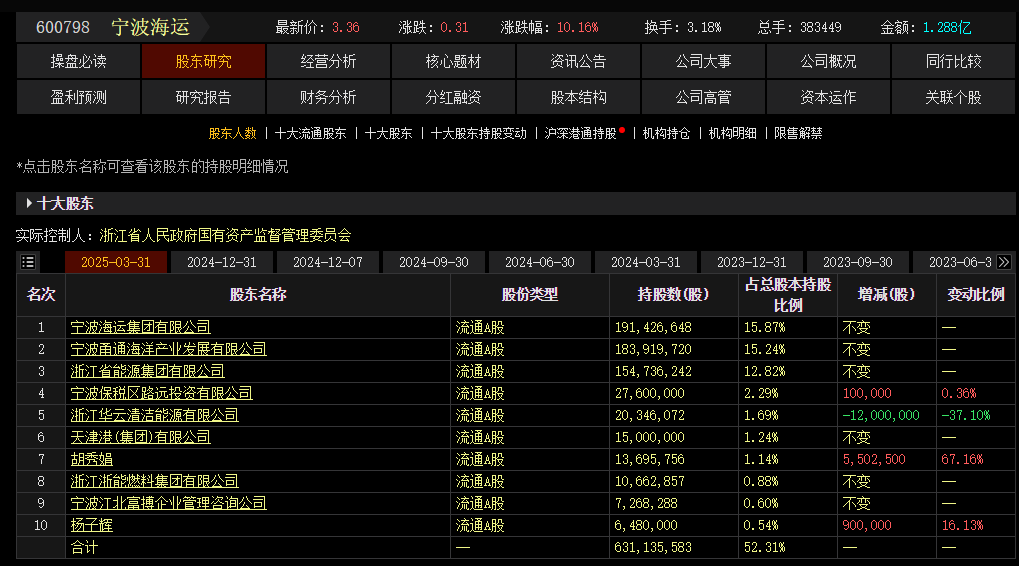This screenshot has width=1019, height=566.
Task: Click the 增减(股) column header
Action: tap(886, 294)
